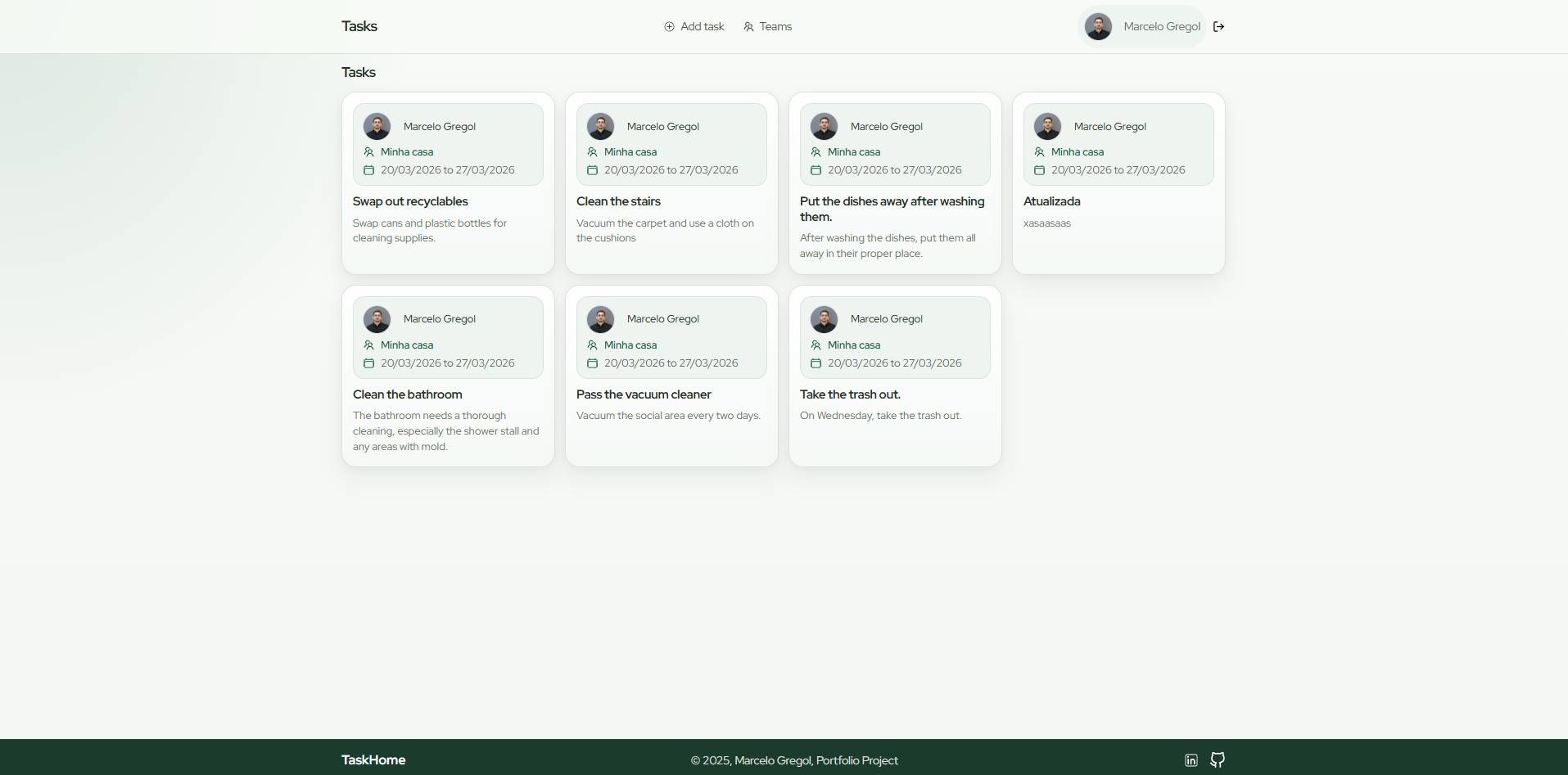
Task: Click the logout icon in header
Action: (1218, 27)
